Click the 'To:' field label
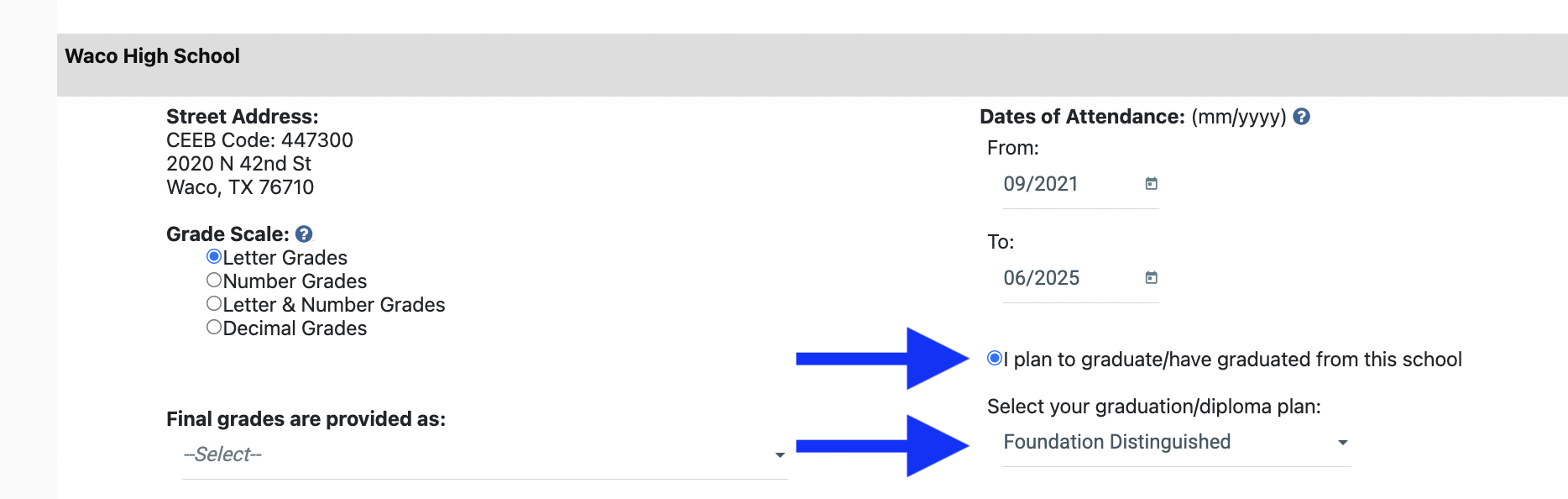Image resolution: width=1568 pixels, height=499 pixels. 1001,242
